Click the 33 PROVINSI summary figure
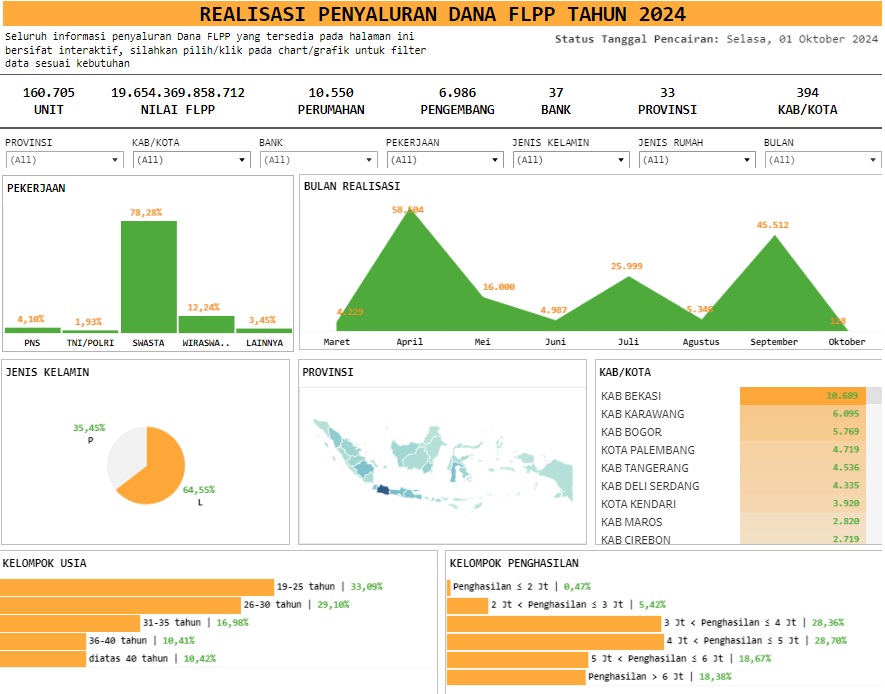Viewport: 885px width, 694px height. (667, 101)
